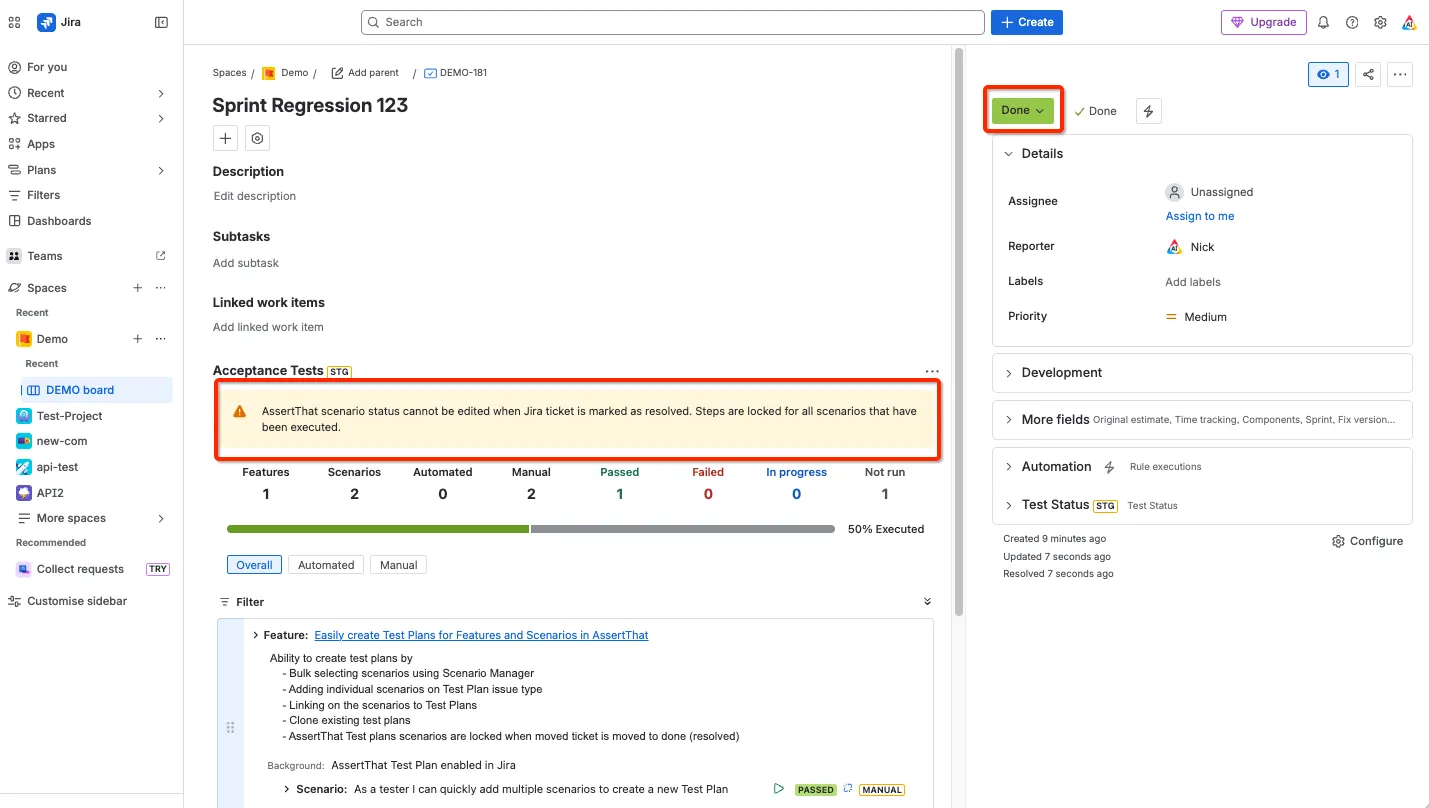Click the share icon for this issue
The image size is (1429, 808).
coord(1368,74)
